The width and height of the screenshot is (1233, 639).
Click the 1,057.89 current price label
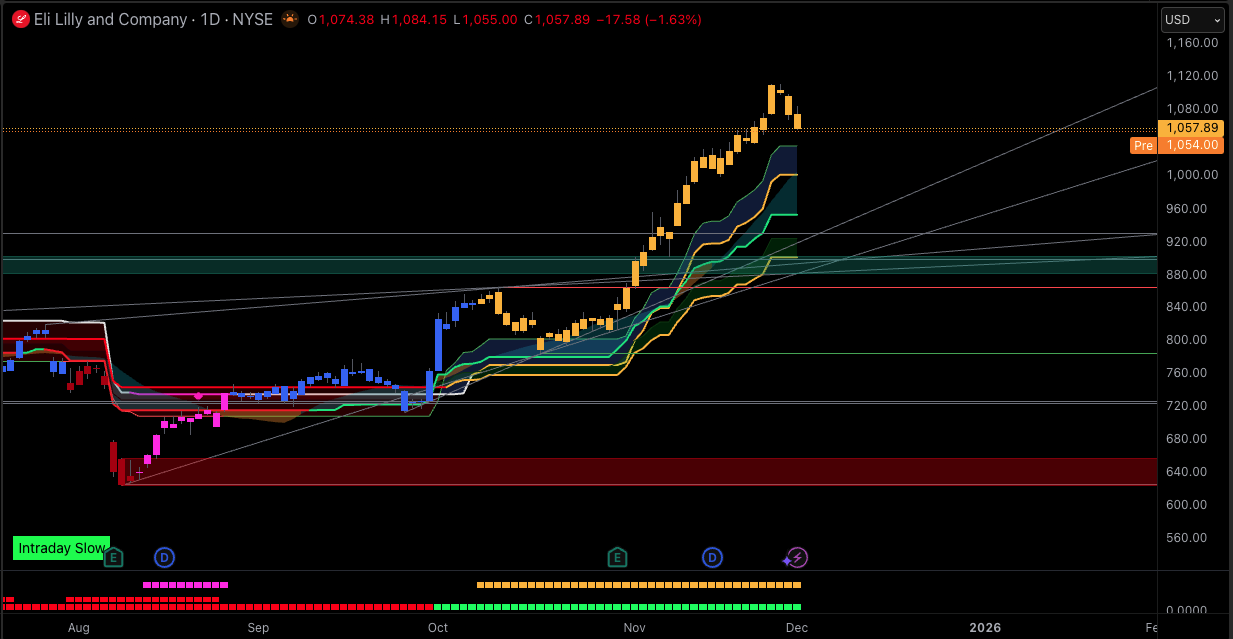point(1192,128)
